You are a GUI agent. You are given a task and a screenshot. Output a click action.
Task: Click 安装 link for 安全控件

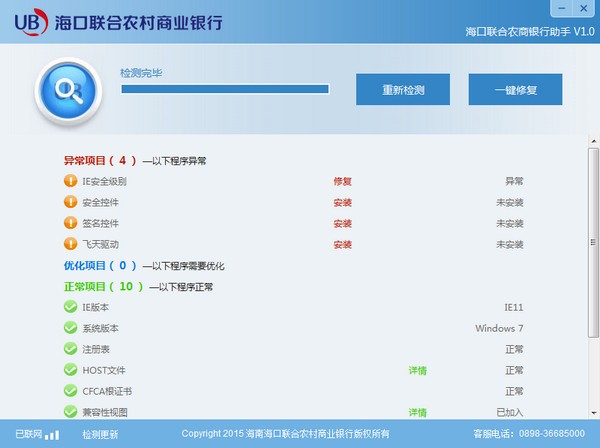pos(342,202)
